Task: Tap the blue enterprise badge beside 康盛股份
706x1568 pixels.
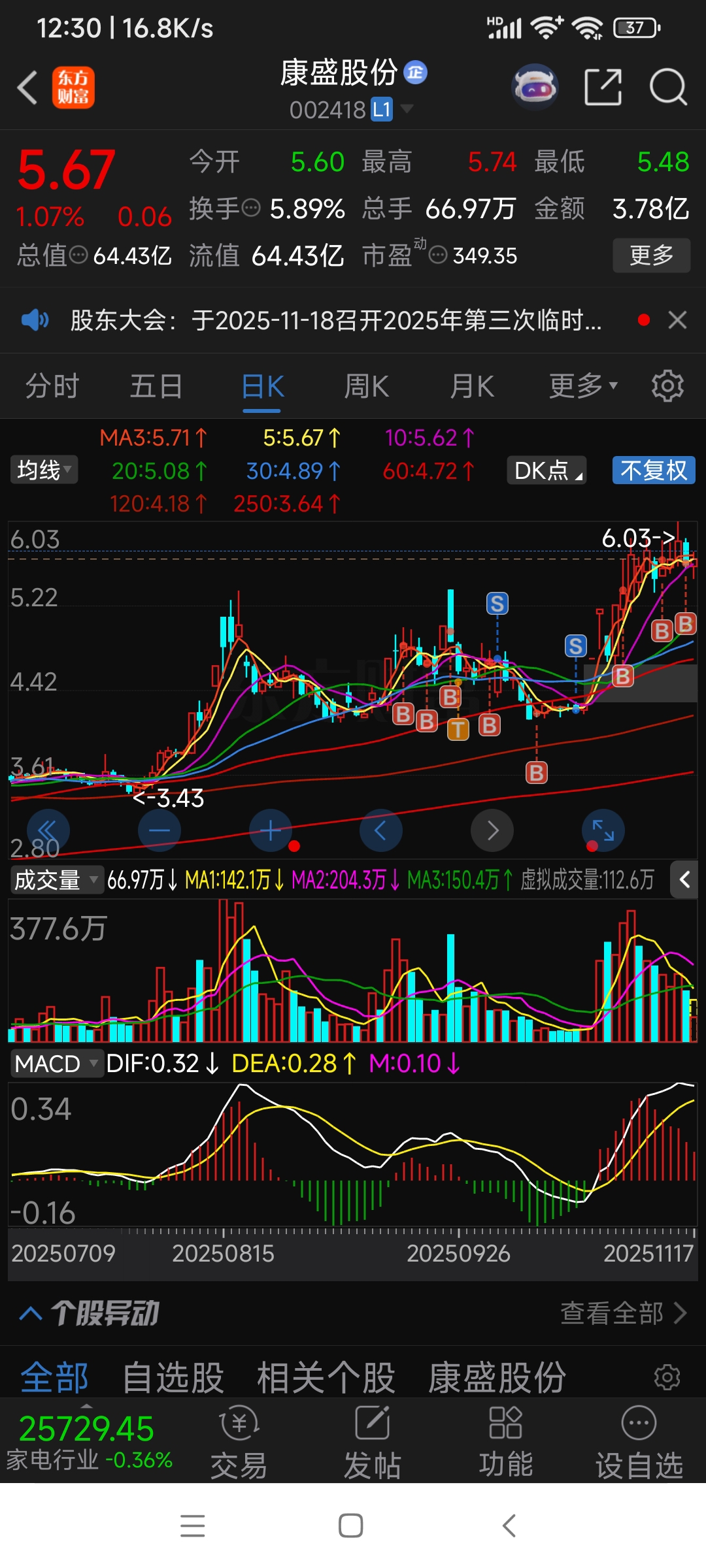Action: 415,73
